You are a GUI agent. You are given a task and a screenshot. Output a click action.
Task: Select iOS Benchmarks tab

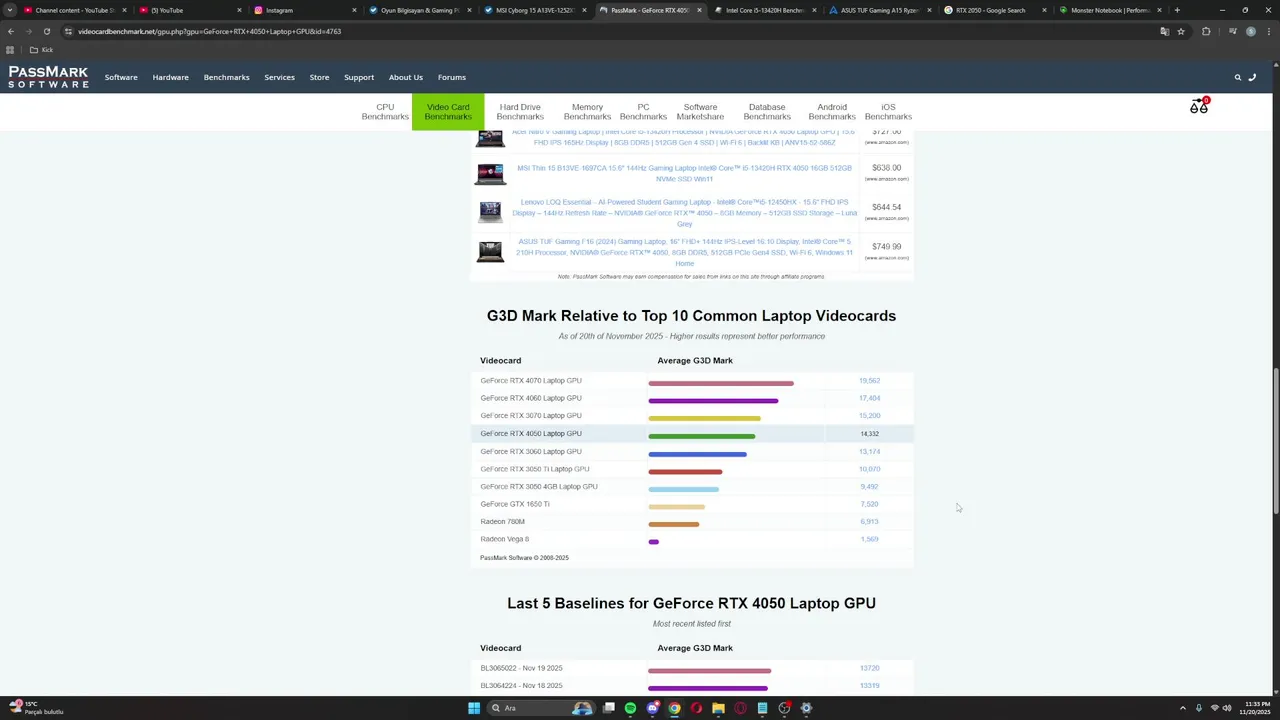pos(888,112)
